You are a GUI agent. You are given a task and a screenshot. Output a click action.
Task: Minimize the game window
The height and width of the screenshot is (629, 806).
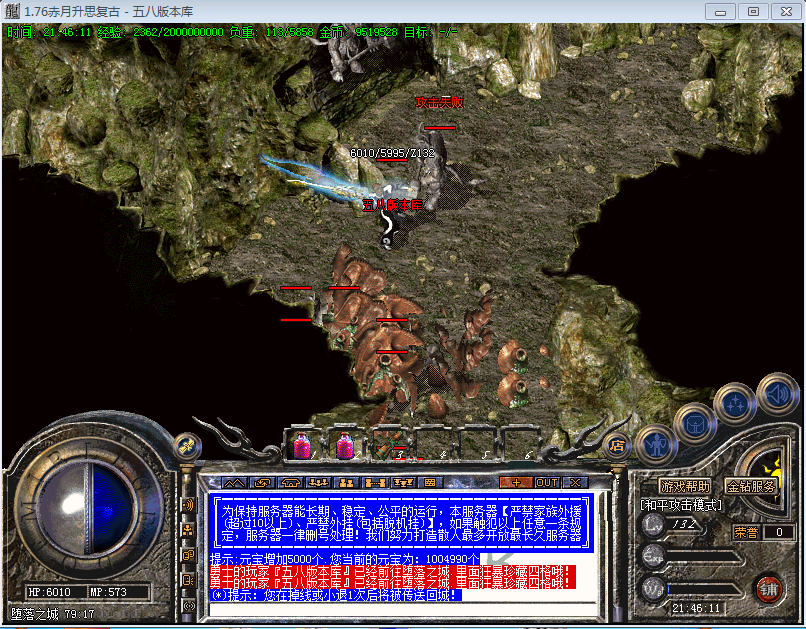click(721, 12)
